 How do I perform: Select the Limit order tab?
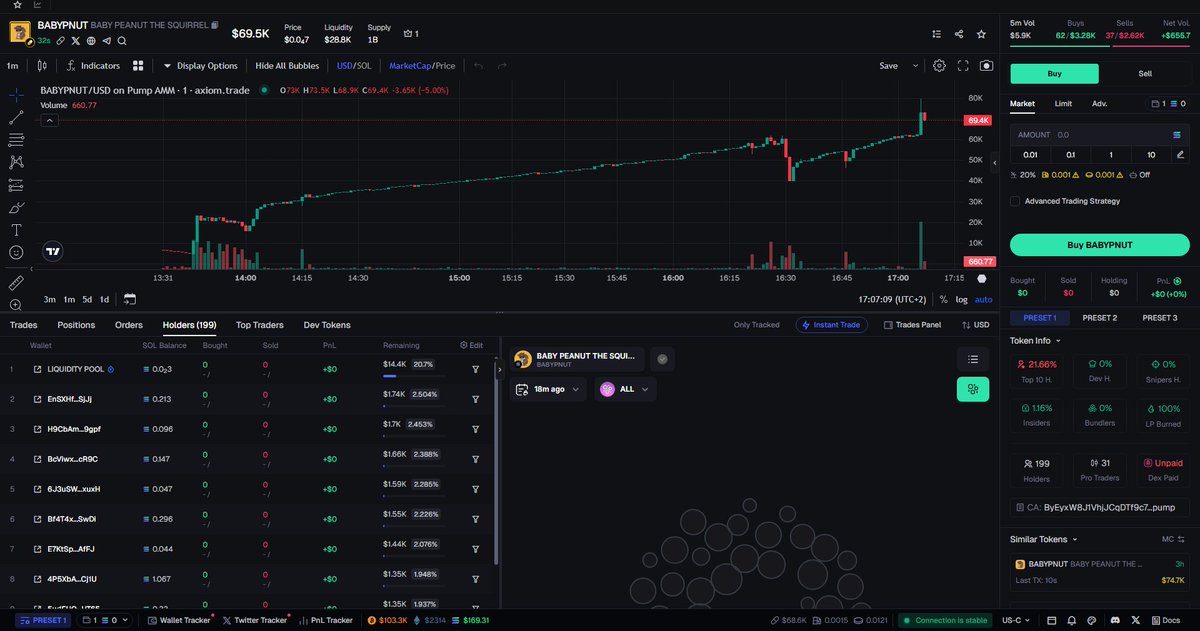pos(1064,103)
